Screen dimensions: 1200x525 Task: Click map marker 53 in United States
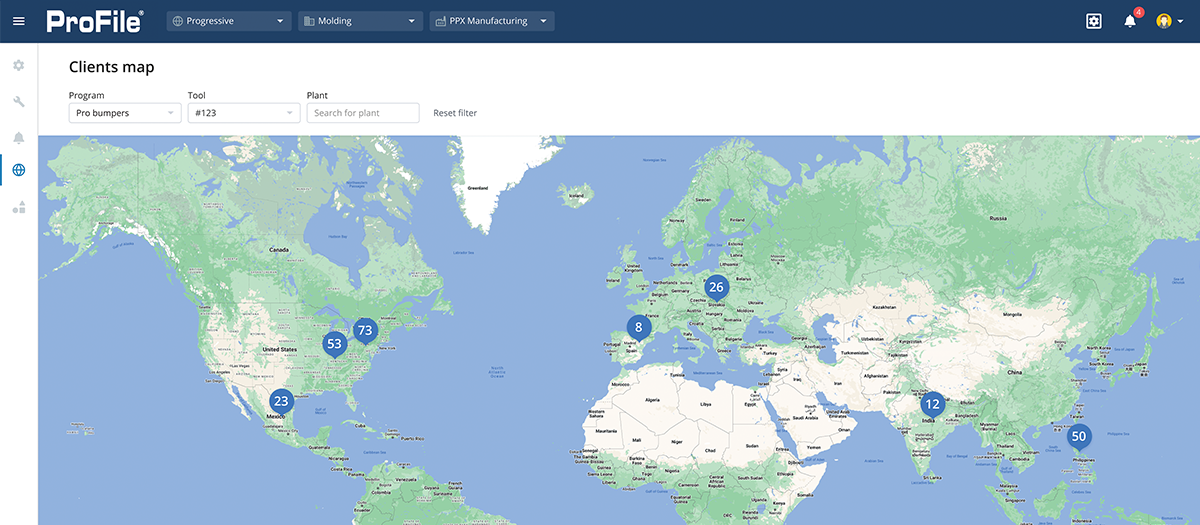(334, 345)
